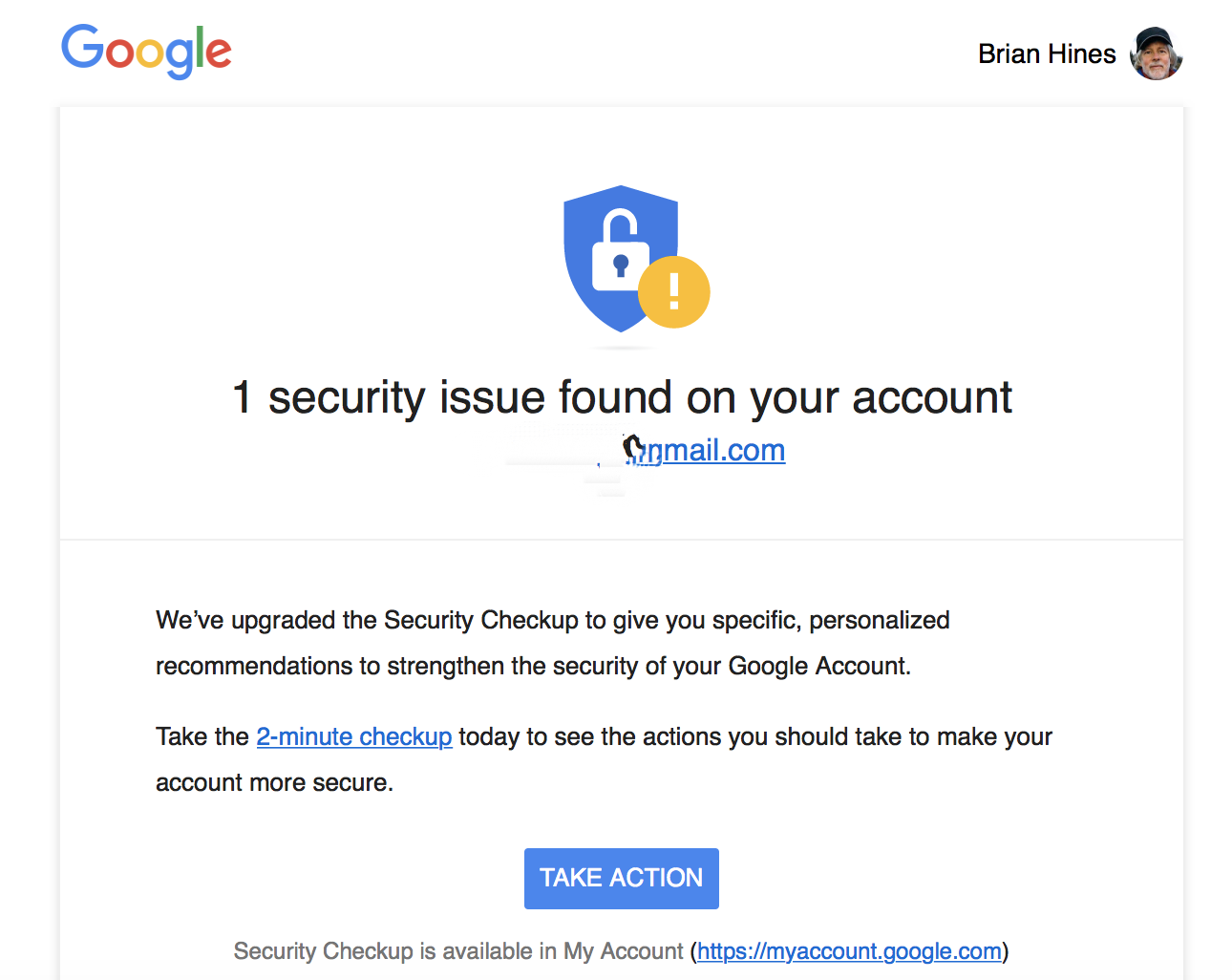Click the Google logo
1232x980 pixels.
pos(146,51)
